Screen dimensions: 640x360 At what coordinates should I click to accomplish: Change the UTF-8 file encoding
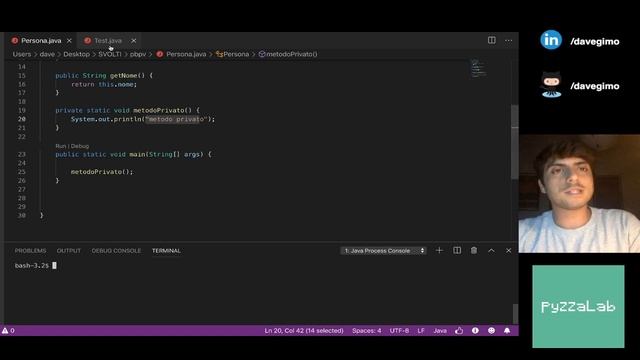coord(399,331)
